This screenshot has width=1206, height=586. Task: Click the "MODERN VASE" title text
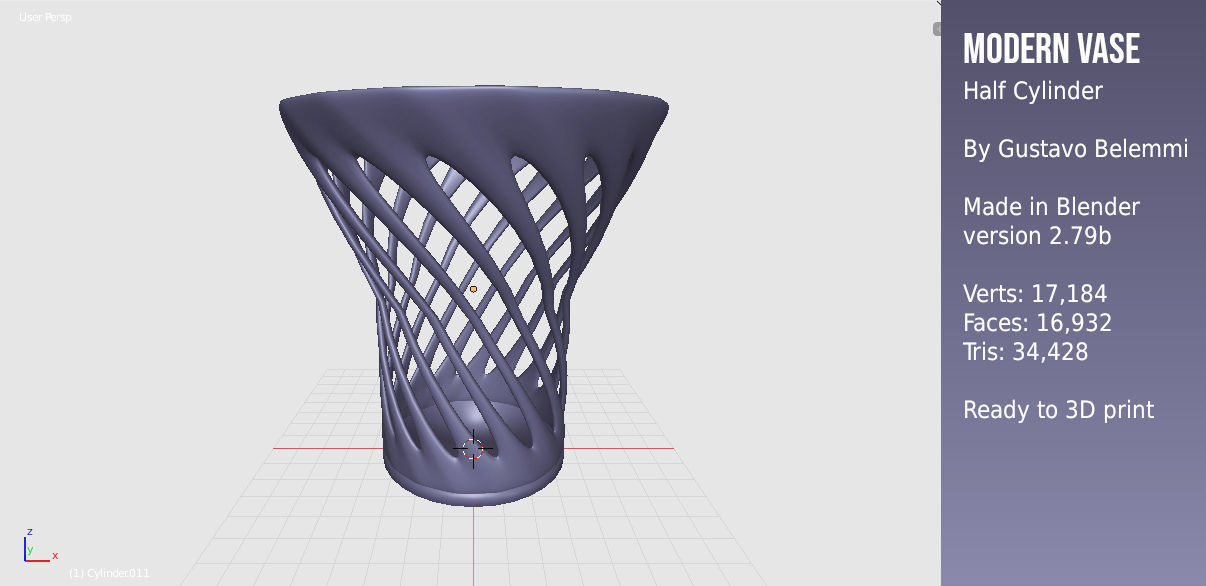(x=1051, y=48)
